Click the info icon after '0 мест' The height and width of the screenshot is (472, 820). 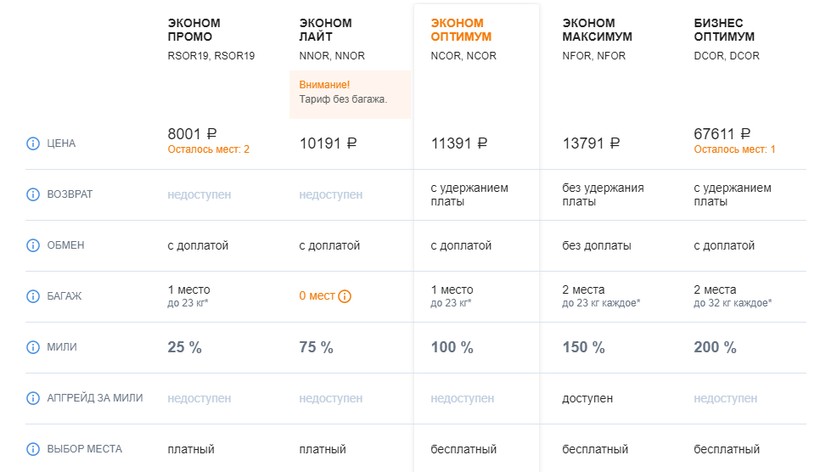pos(345,296)
